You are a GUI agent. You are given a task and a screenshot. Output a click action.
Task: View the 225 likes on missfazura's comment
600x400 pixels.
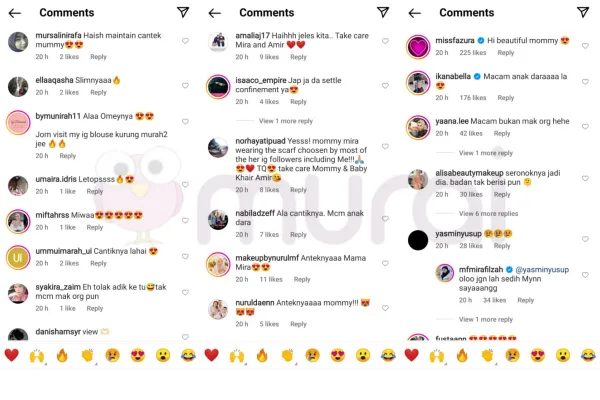[x=473, y=53]
